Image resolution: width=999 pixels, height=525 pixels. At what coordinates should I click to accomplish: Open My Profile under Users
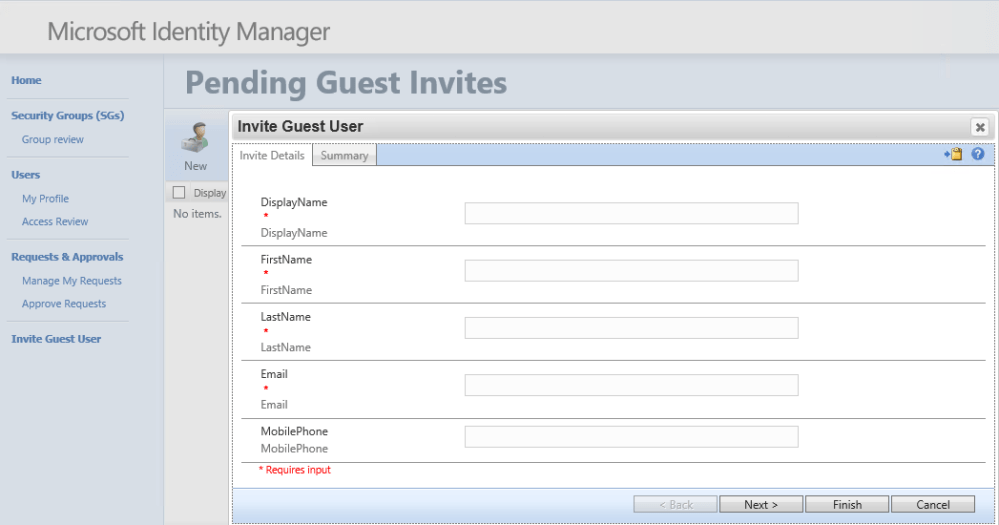click(x=45, y=199)
